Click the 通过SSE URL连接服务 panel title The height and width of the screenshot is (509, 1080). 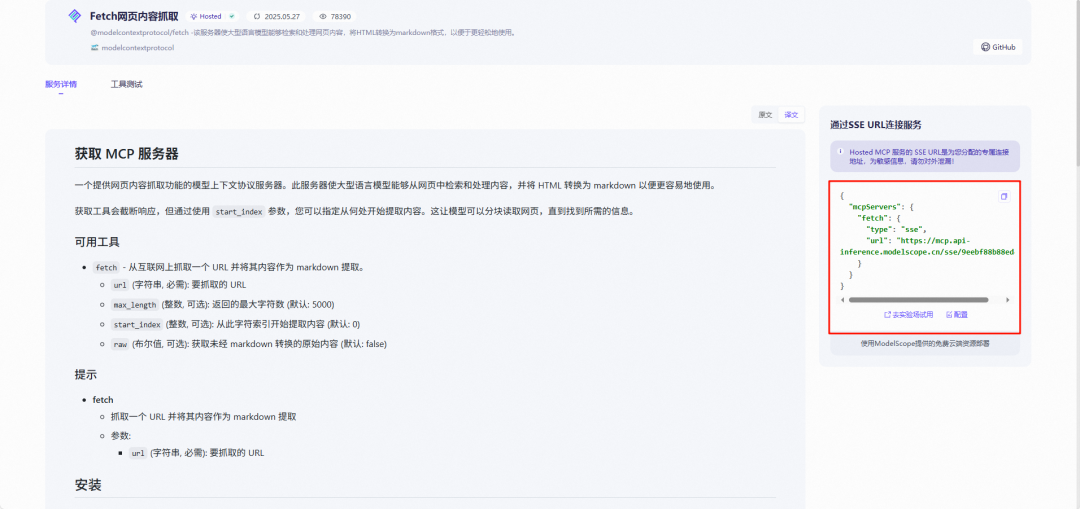pyautogui.click(x=876, y=125)
